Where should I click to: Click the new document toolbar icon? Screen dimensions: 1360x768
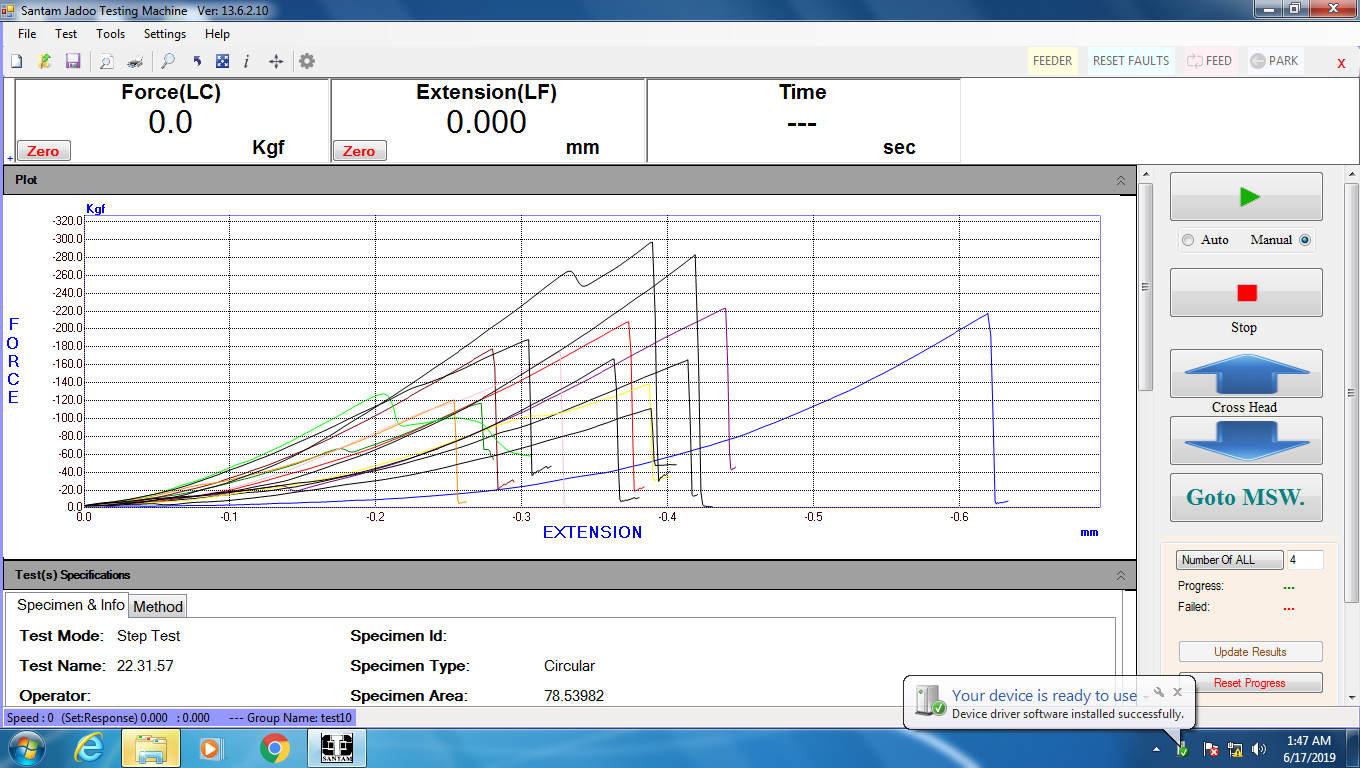click(x=16, y=62)
